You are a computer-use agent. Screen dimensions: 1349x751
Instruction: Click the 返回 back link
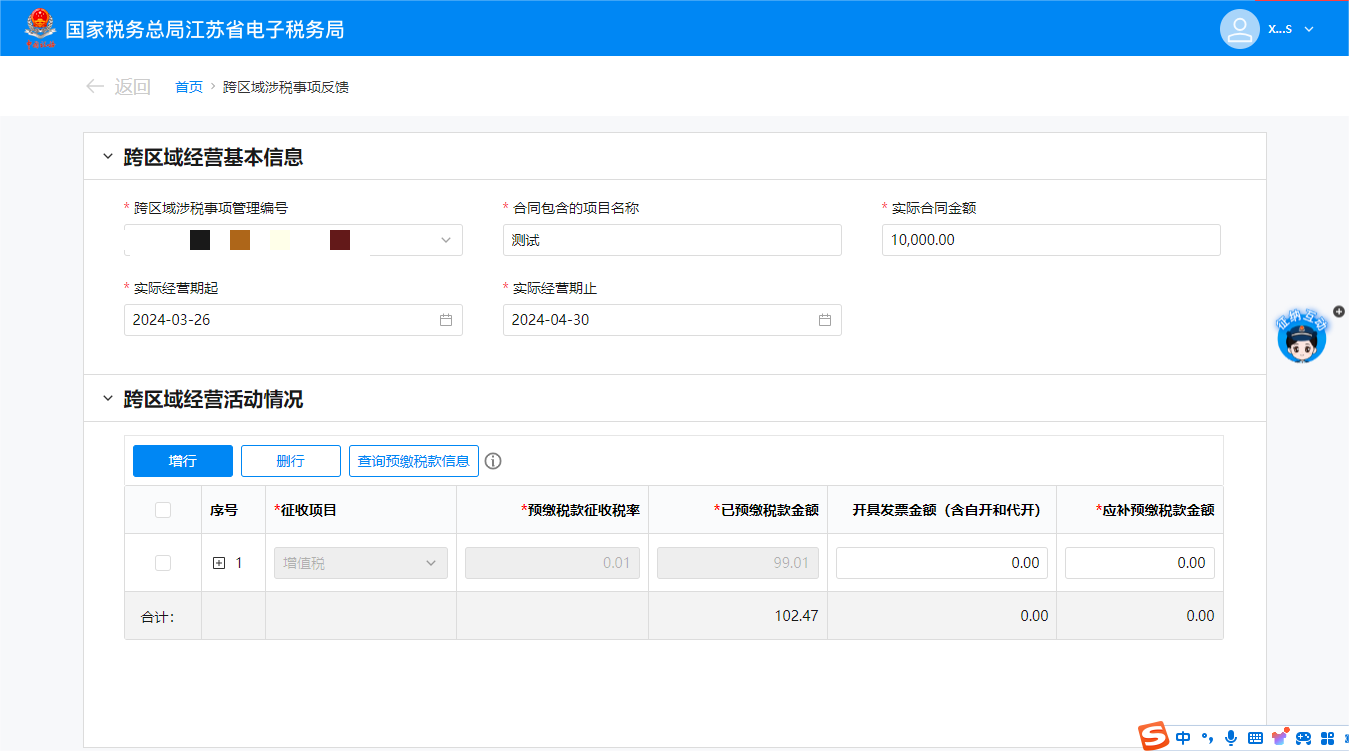[x=118, y=87]
